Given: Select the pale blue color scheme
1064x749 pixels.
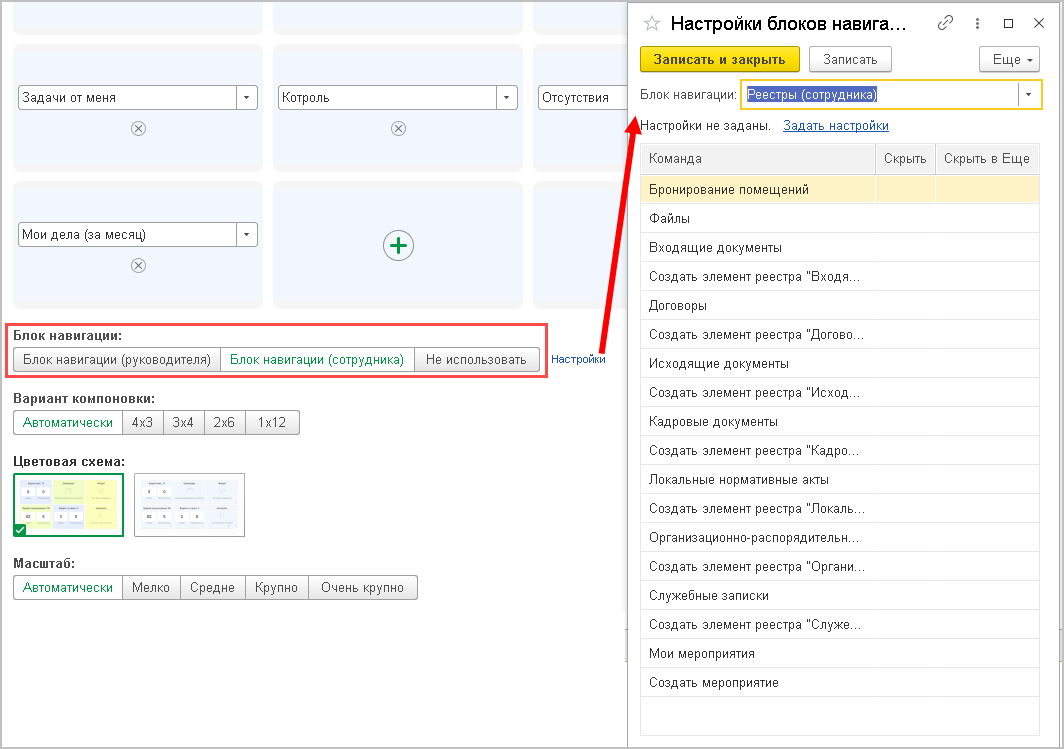Looking at the screenshot, I should (189, 505).
